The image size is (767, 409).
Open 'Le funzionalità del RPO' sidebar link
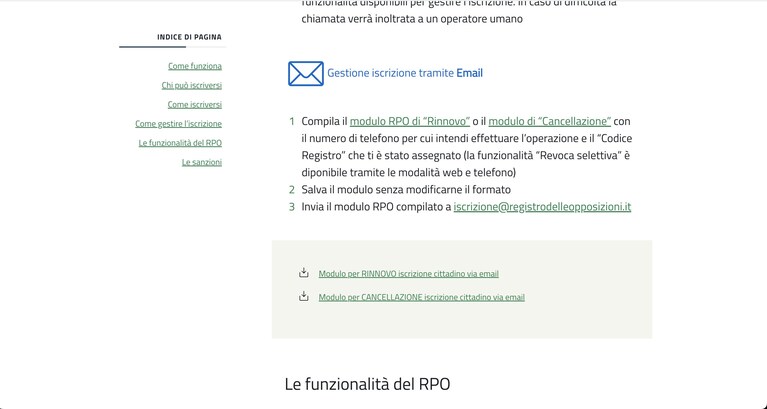click(180, 143)
